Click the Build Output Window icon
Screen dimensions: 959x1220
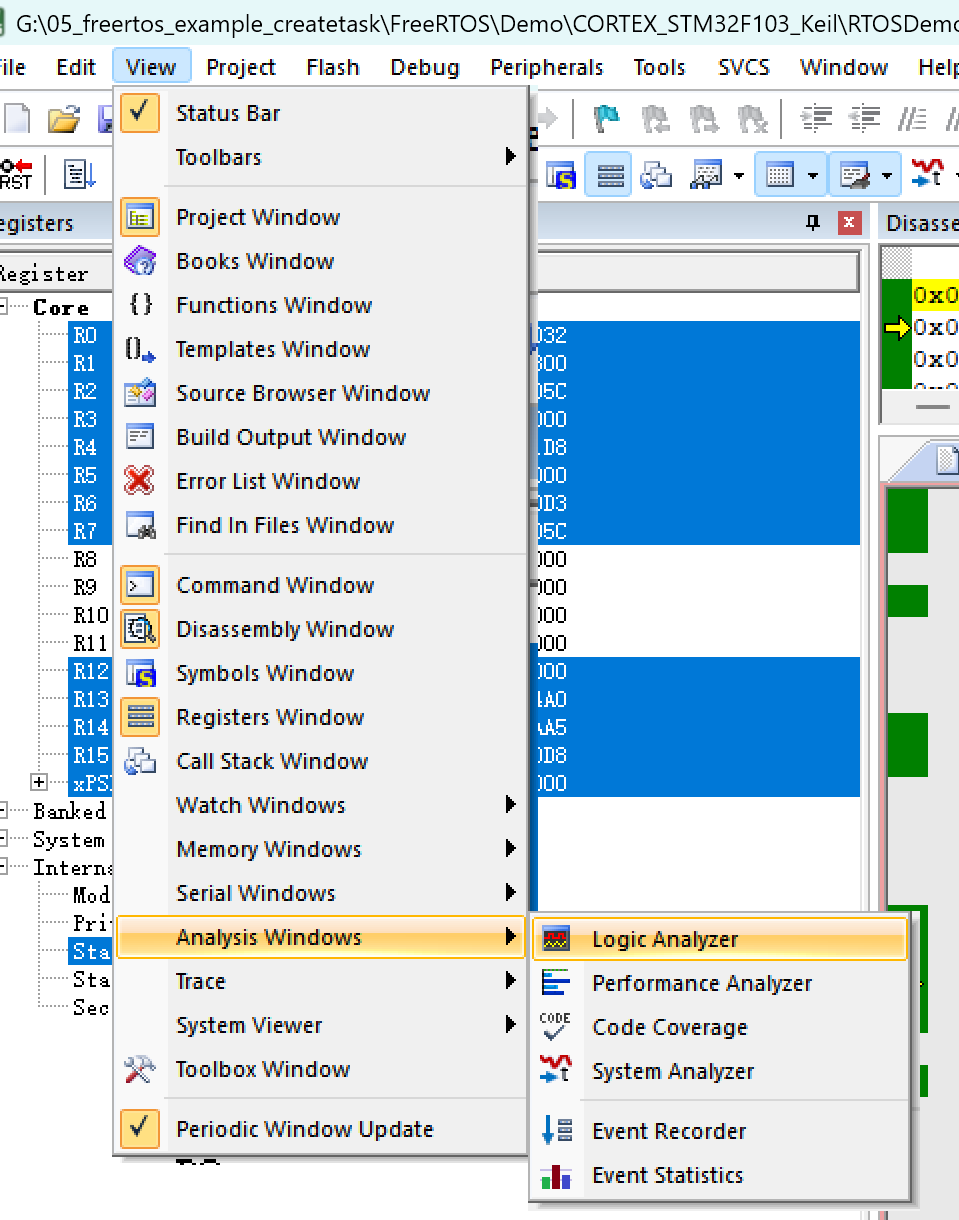pyautogui.click(x=140, y=437)
